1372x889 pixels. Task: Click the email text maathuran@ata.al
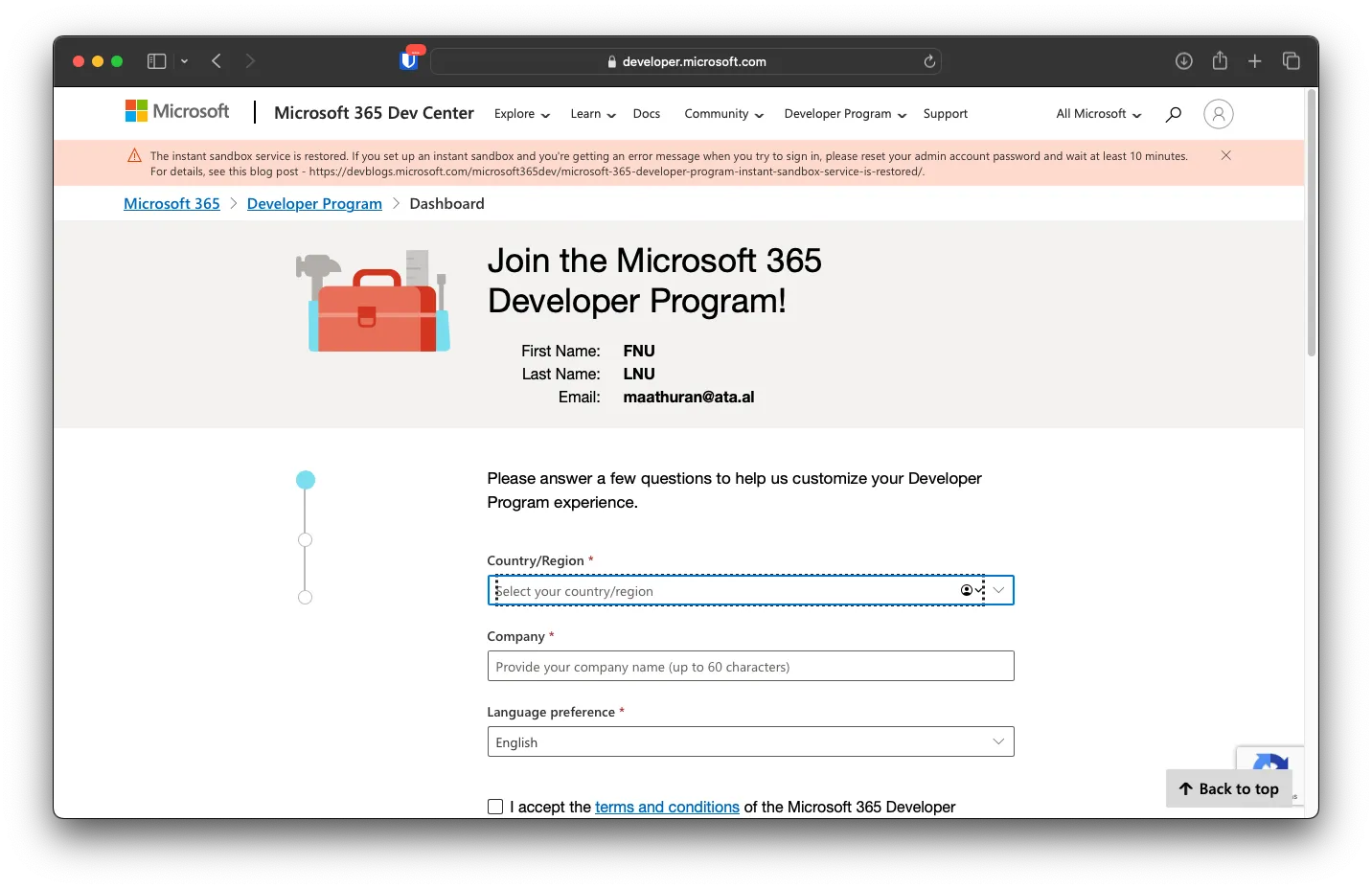689,397
